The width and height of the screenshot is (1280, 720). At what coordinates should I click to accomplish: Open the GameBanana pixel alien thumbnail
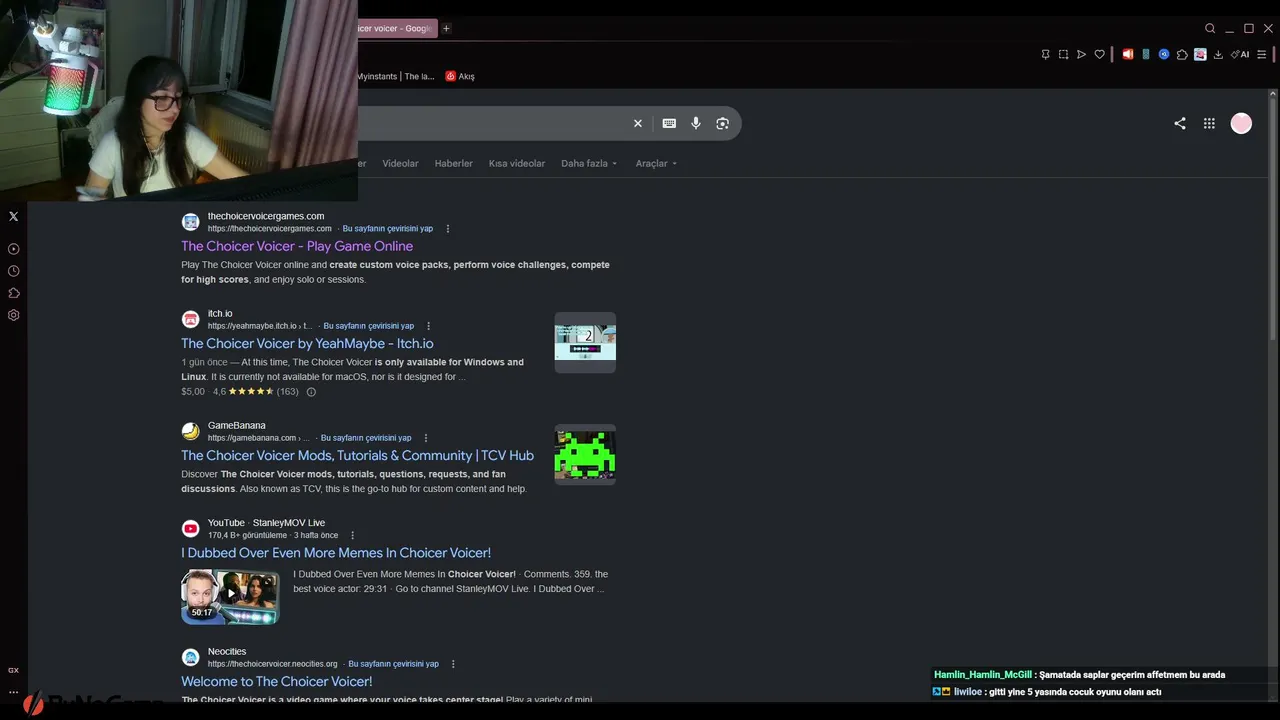pyautogui.click(x=585, y=455)
